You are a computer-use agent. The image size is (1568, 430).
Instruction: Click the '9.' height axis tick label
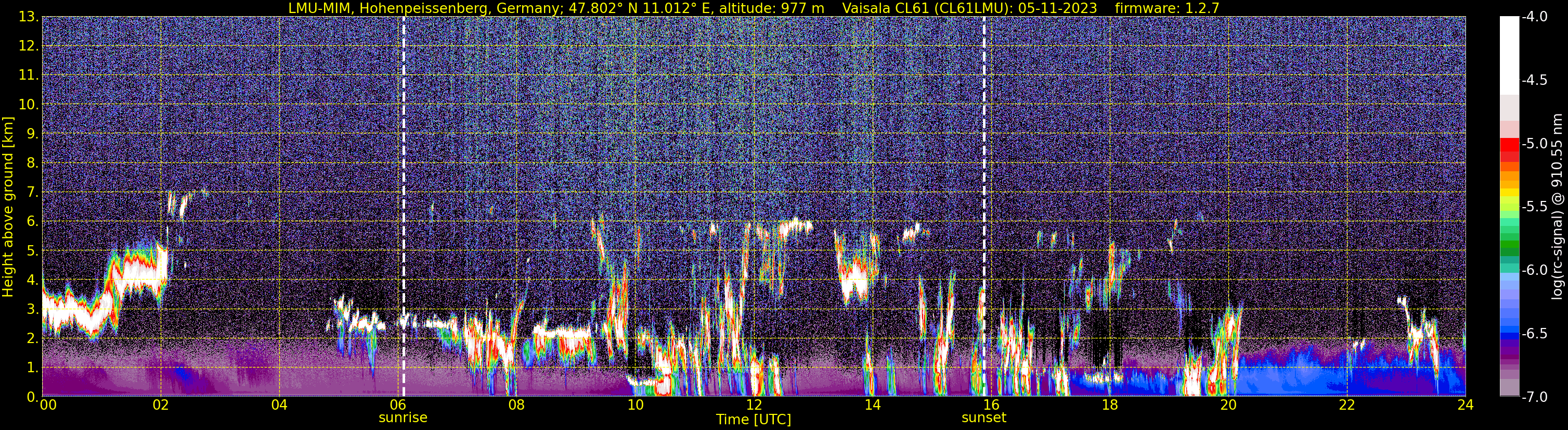33,133
